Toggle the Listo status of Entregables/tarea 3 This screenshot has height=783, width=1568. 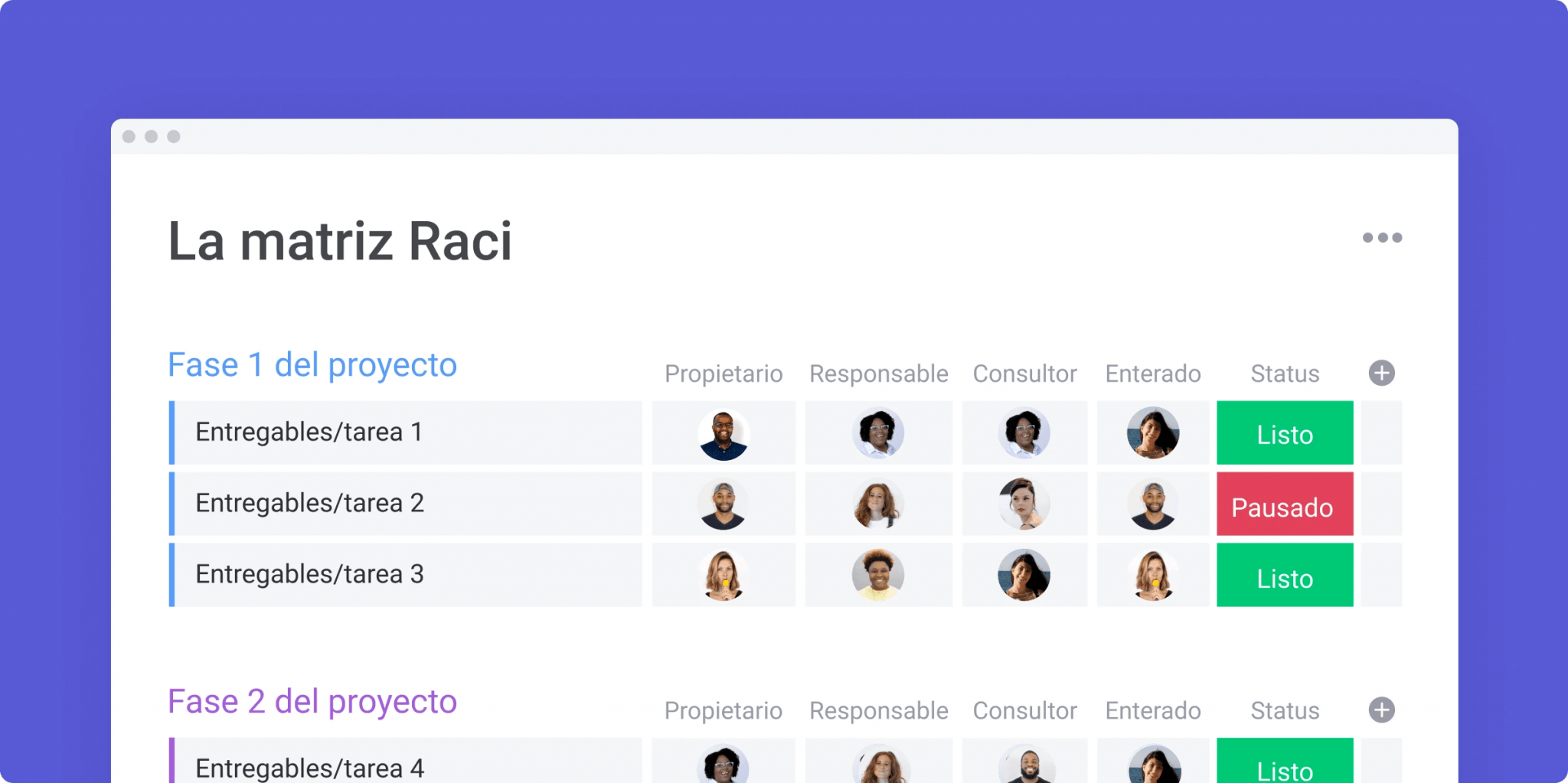1284,576
